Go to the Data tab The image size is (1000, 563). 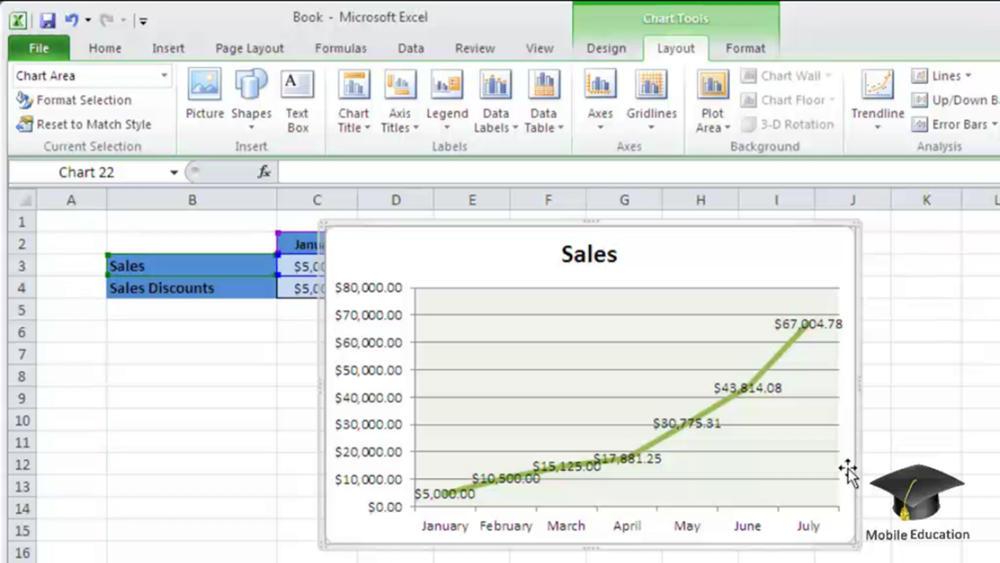click(x=411, y=48)
